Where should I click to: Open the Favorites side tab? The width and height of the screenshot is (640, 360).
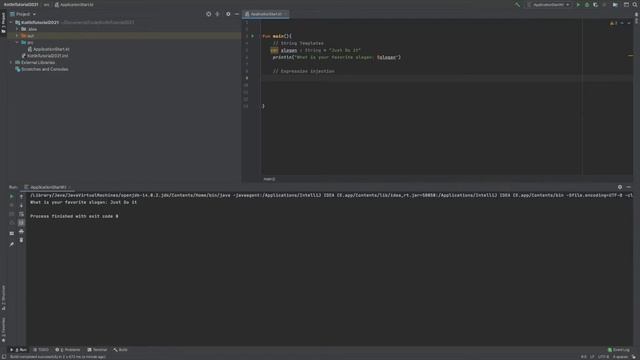3,330
